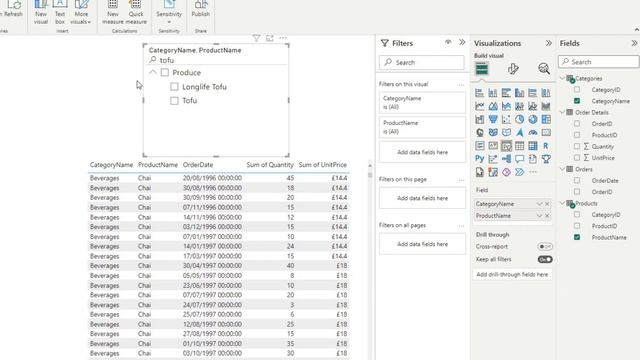
Task: Sort table by the OrderDate column header
Action: point(198,165)
